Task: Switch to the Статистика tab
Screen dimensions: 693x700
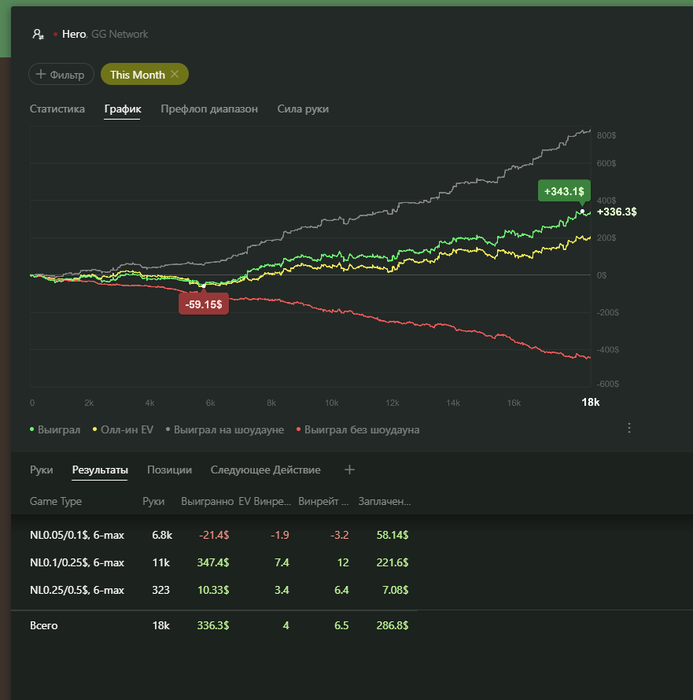Action: pyautogui.click(x=57, y=109)
